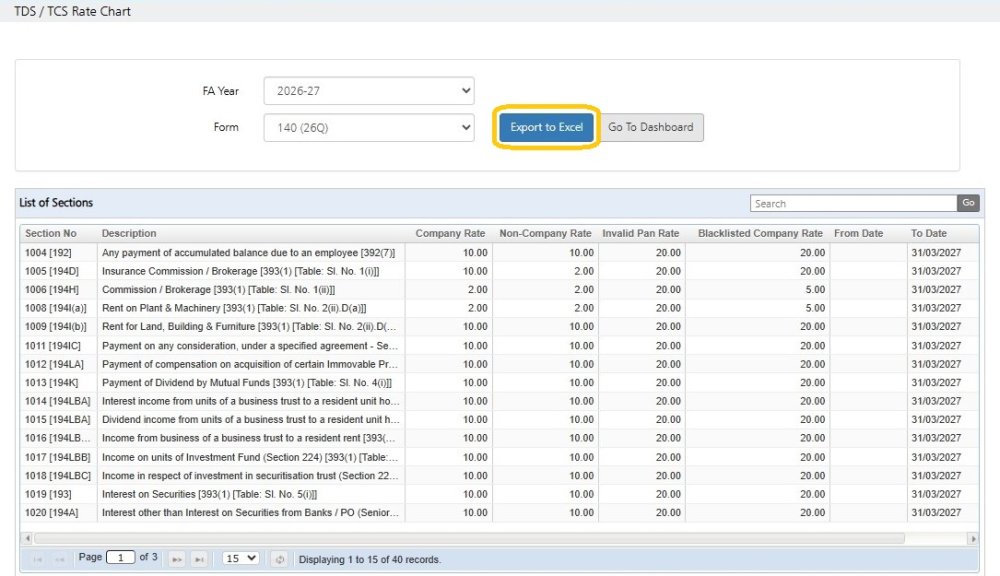The image size is (1000, 576).
Task: Click the horizontal scrollbar thumb of grid
Action: tap(469, 538)
